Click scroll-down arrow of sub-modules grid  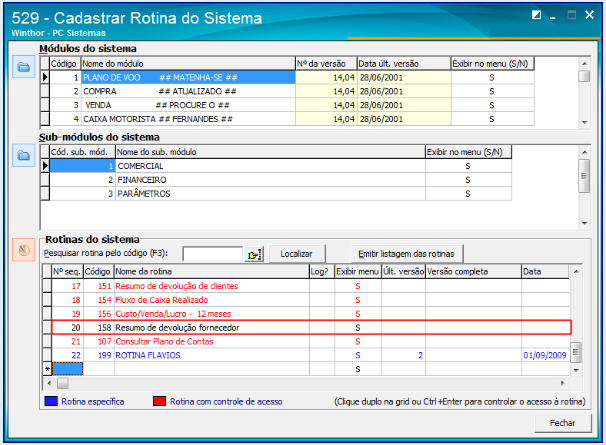tap(584, 223)
